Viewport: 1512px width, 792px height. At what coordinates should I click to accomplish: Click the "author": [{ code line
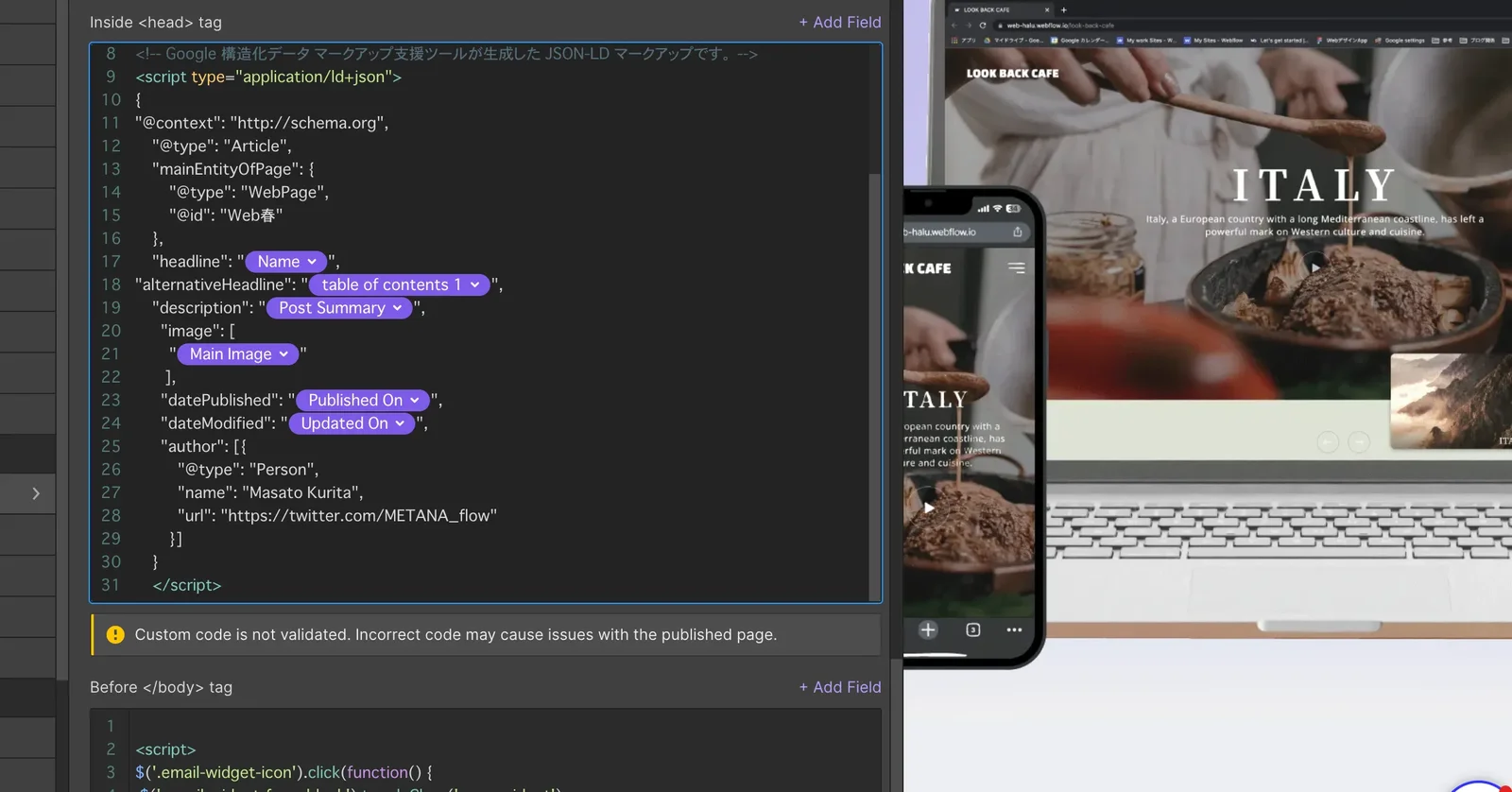coord(203,446)
